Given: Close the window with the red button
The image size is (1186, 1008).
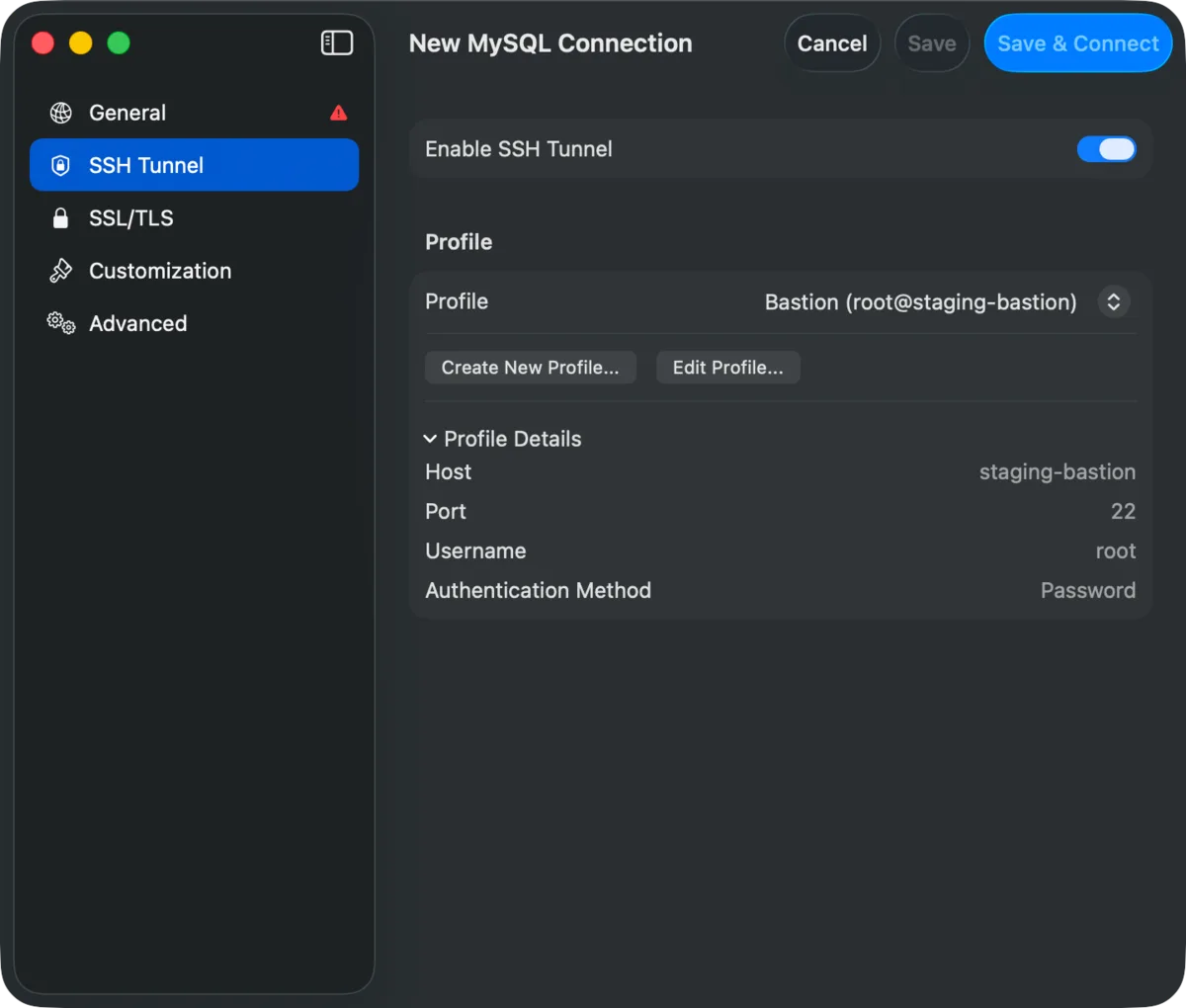Looking at the screenshot, I should click(43, 42).
